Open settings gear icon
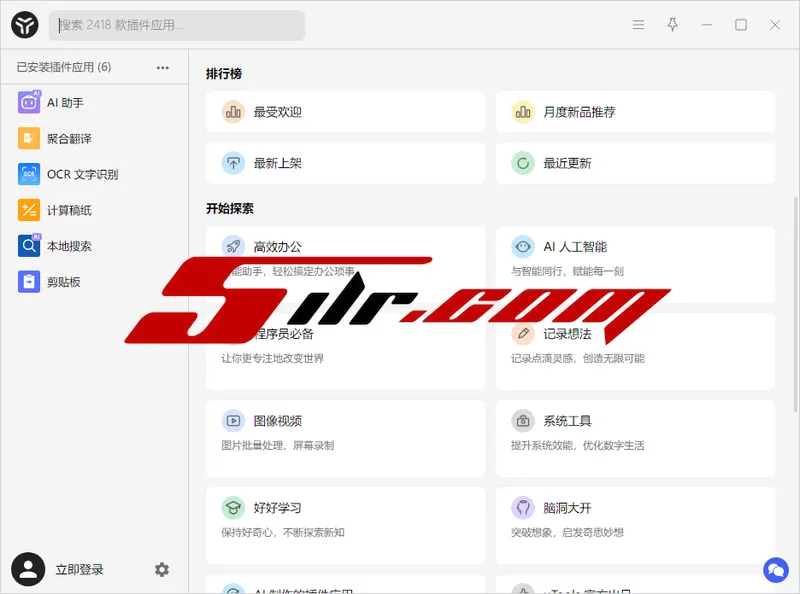Image resolution: width=800 pixels, height=594 pixels. click(x=162, y=570)
